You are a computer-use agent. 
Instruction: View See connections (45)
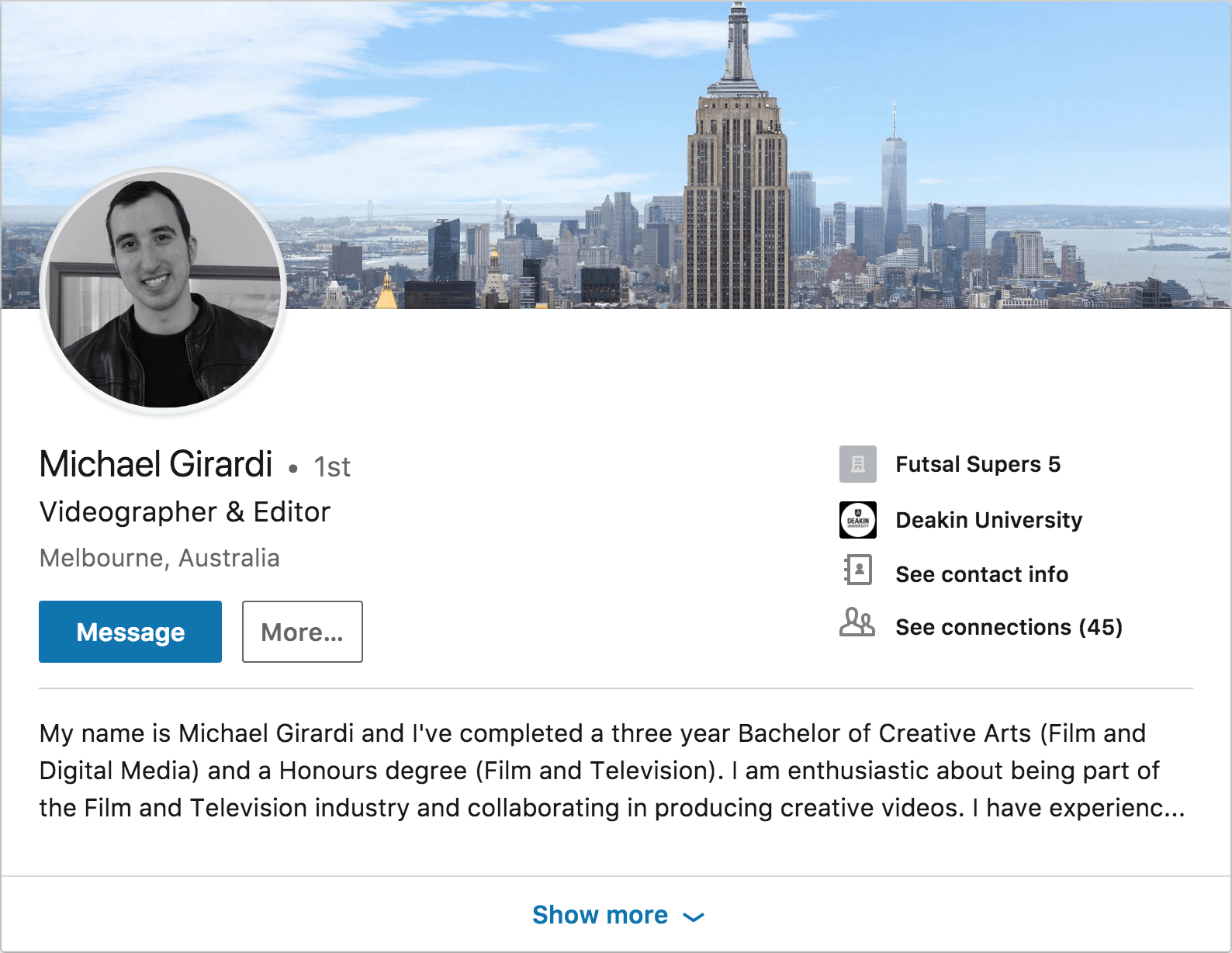point(1009,627)
